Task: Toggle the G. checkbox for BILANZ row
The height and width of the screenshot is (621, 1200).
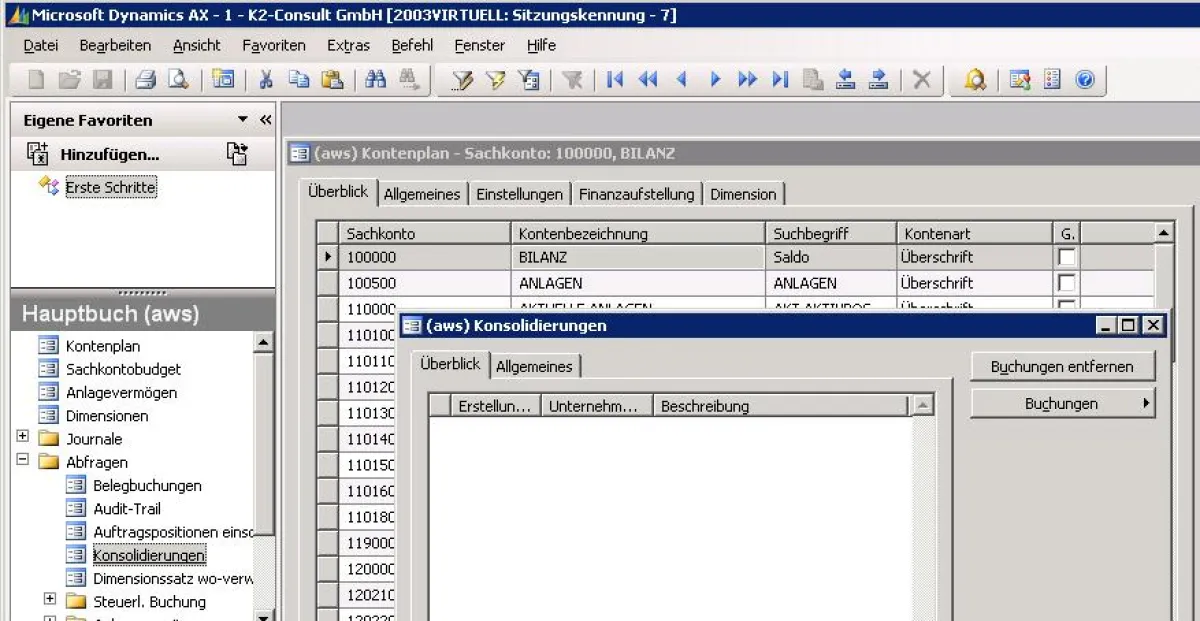Action: pos(1066,257)
